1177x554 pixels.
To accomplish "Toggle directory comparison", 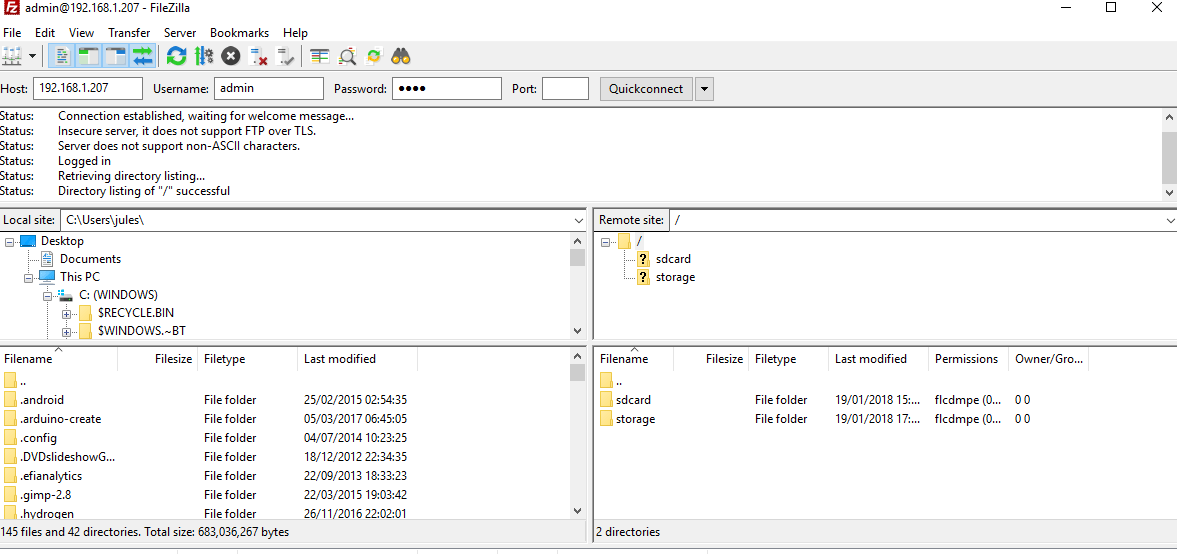I will point(347,56).
